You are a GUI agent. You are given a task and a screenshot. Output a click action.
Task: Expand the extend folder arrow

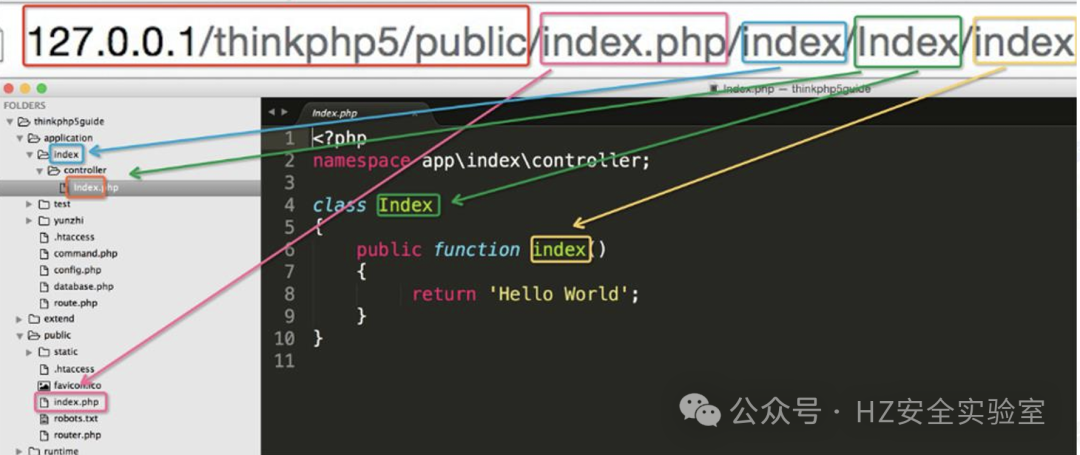point(20,319)
